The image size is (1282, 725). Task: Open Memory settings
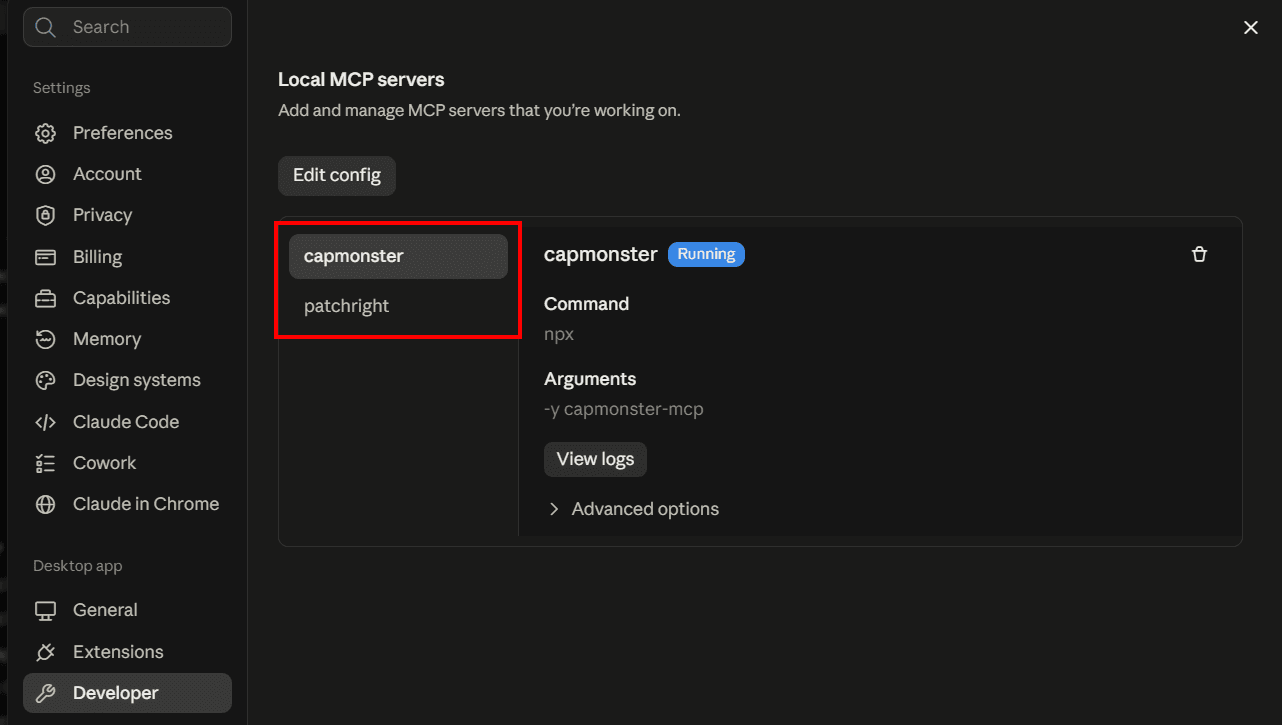coord(127,339)
